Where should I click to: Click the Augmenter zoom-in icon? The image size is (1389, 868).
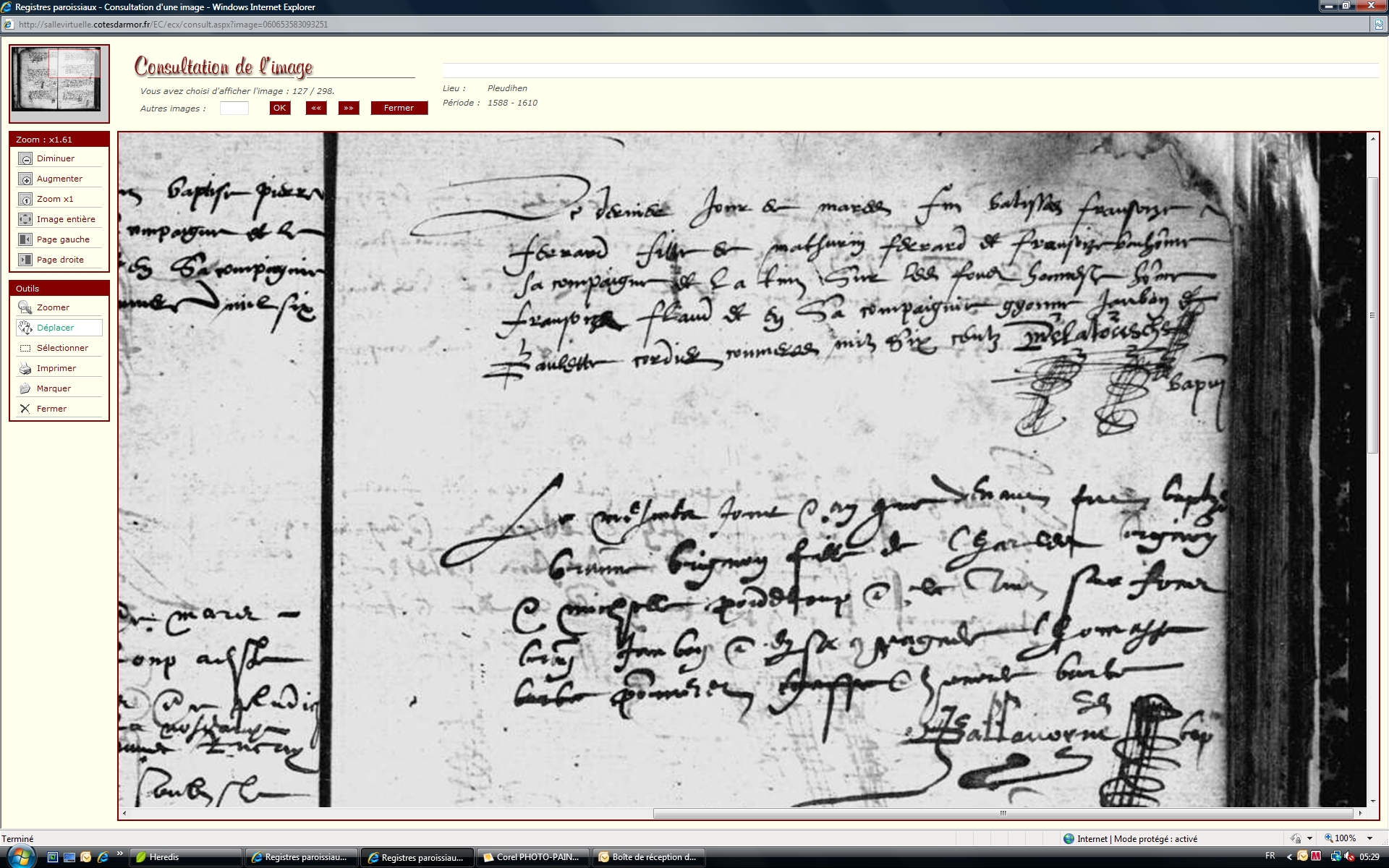pyautogui.click(x=25, y=179)
